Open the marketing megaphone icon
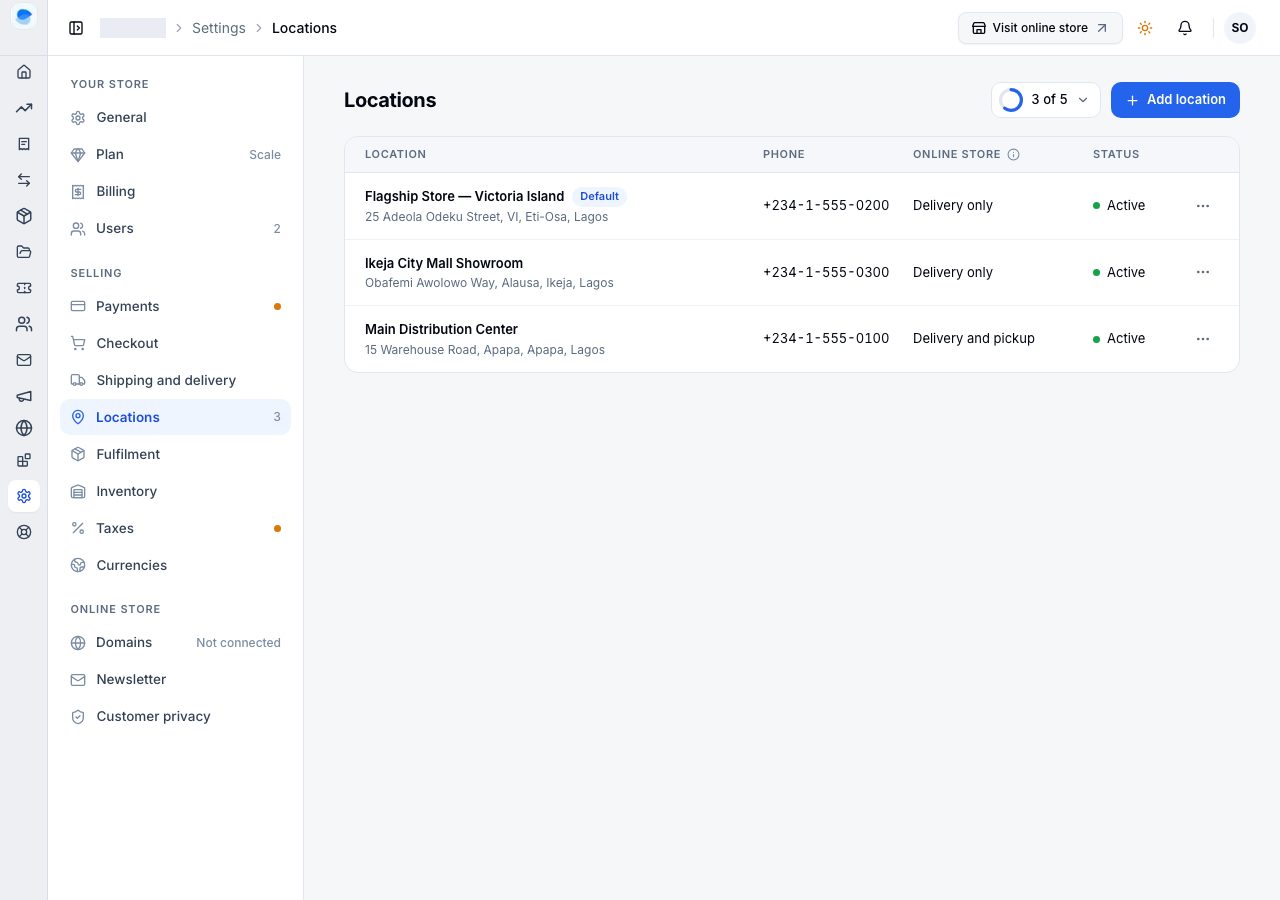Viewport: 1280px width, 900px height. (24, 396)
